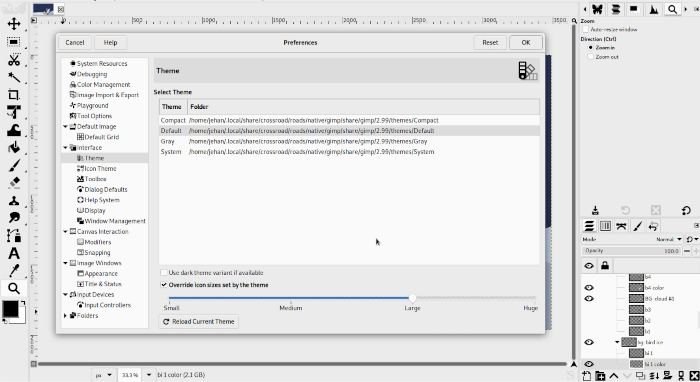
Task: Choose the Crop tool
Action: click(x=14, y=95)
